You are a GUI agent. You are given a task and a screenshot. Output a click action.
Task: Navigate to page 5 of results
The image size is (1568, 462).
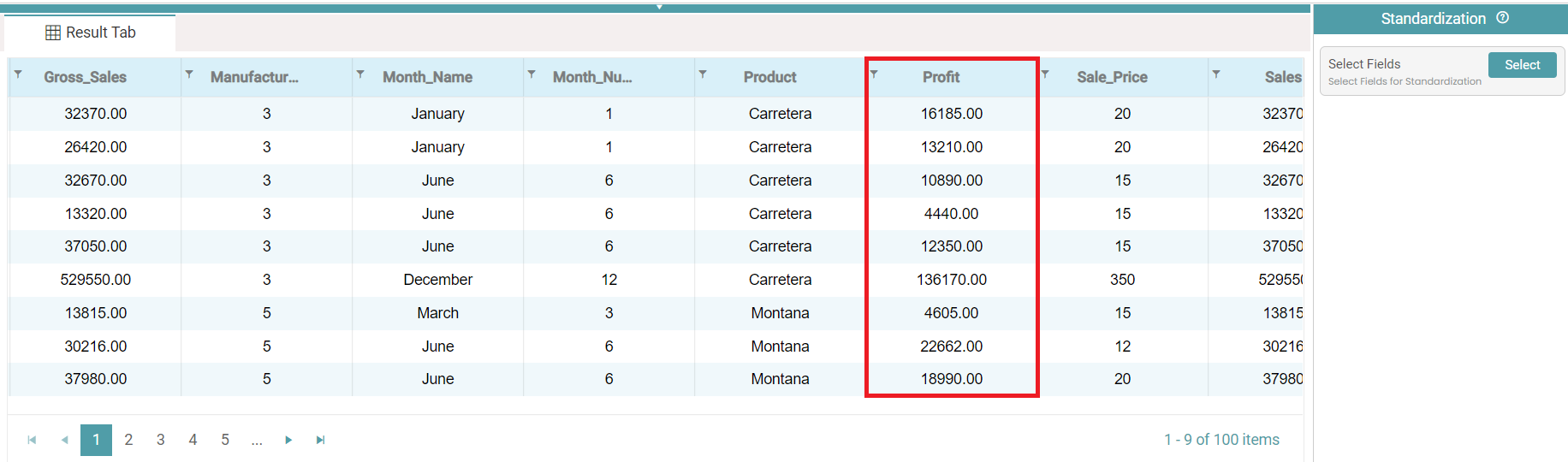[225, 440]
